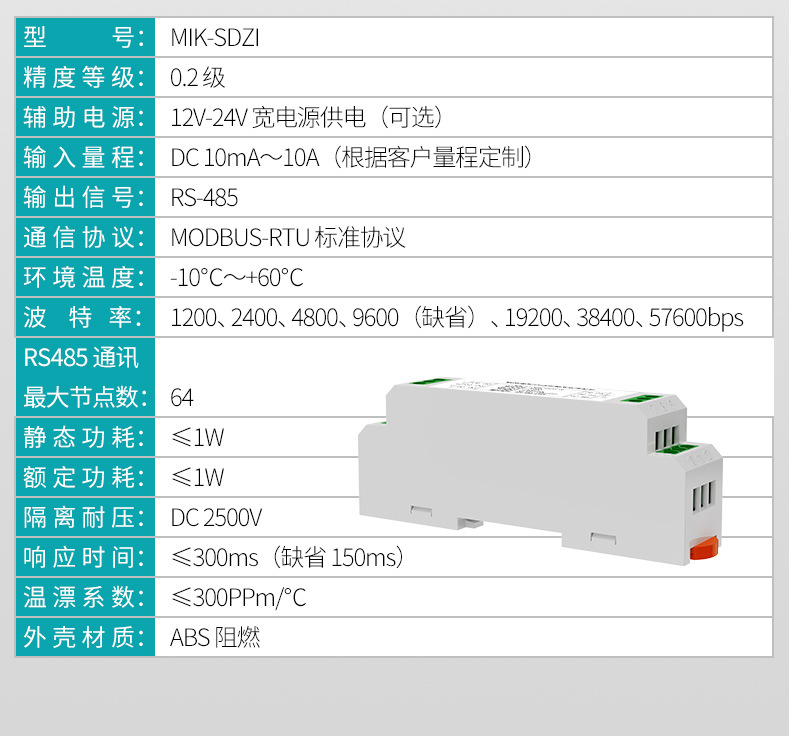Select temperature range -10°C~+60°C
This screenshot has width=790, height=736.
(237, 278)
